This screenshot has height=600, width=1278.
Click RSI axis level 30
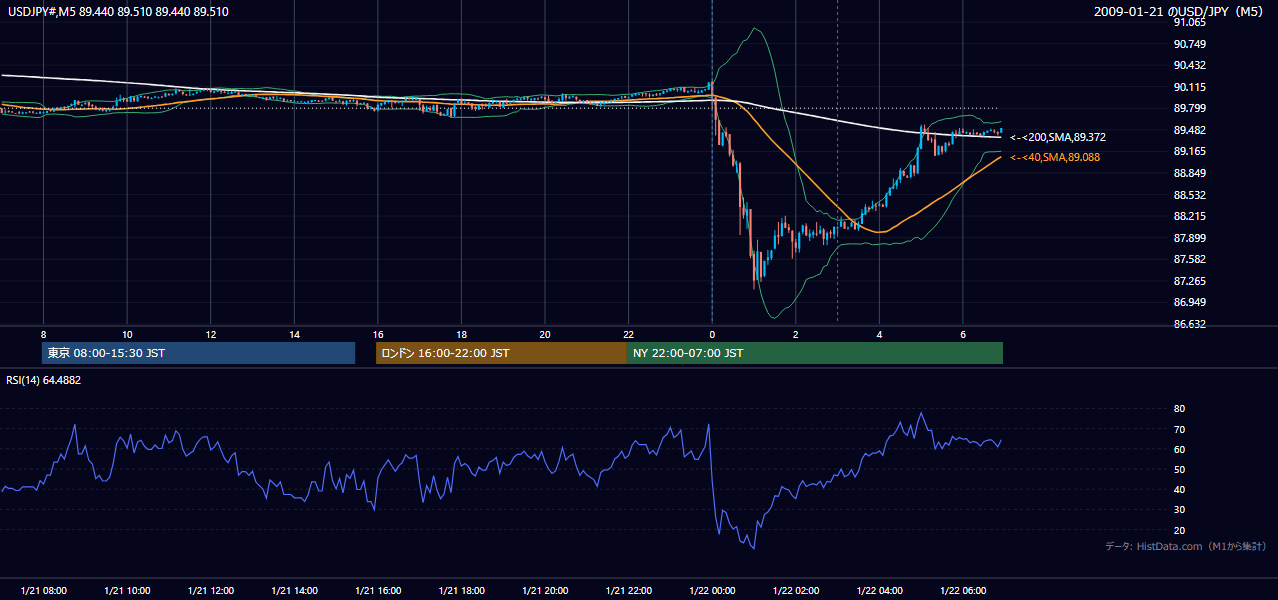pos(1179,510)
